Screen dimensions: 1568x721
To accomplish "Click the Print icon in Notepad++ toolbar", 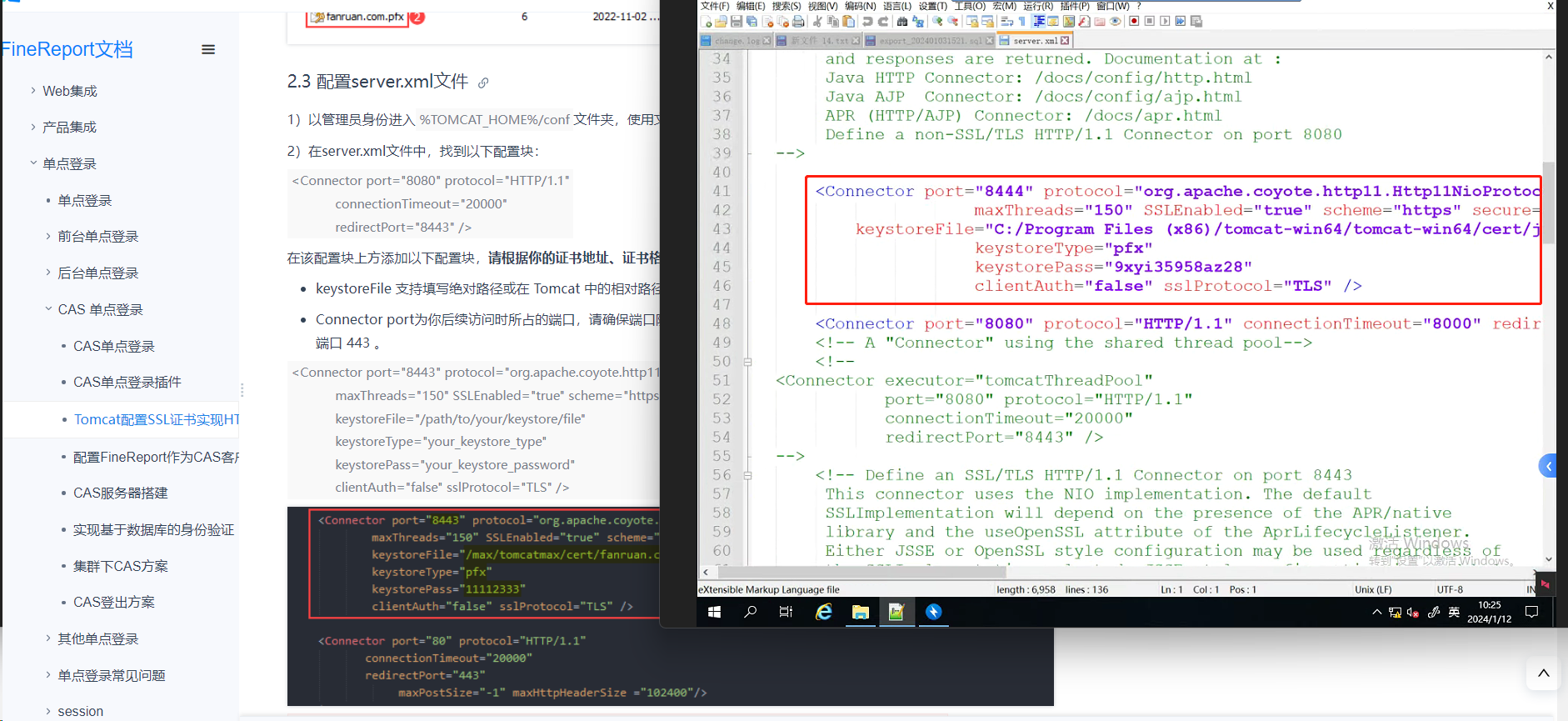I will (798, 21).
